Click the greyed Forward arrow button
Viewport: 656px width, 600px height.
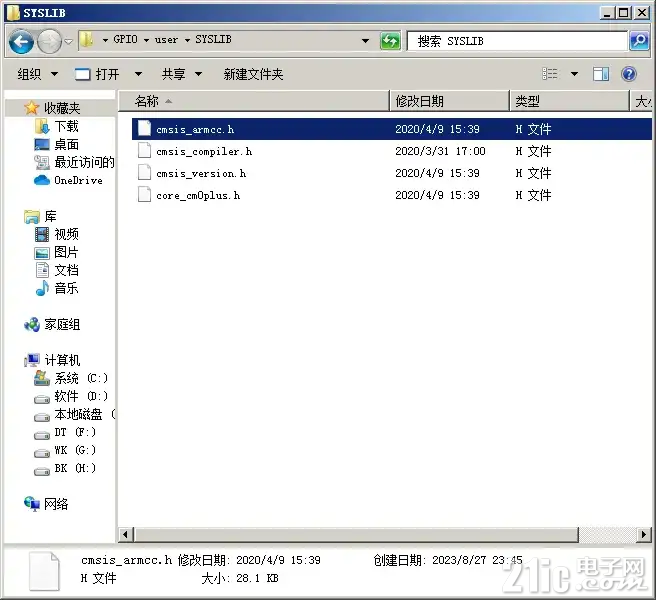pos(49,41)
